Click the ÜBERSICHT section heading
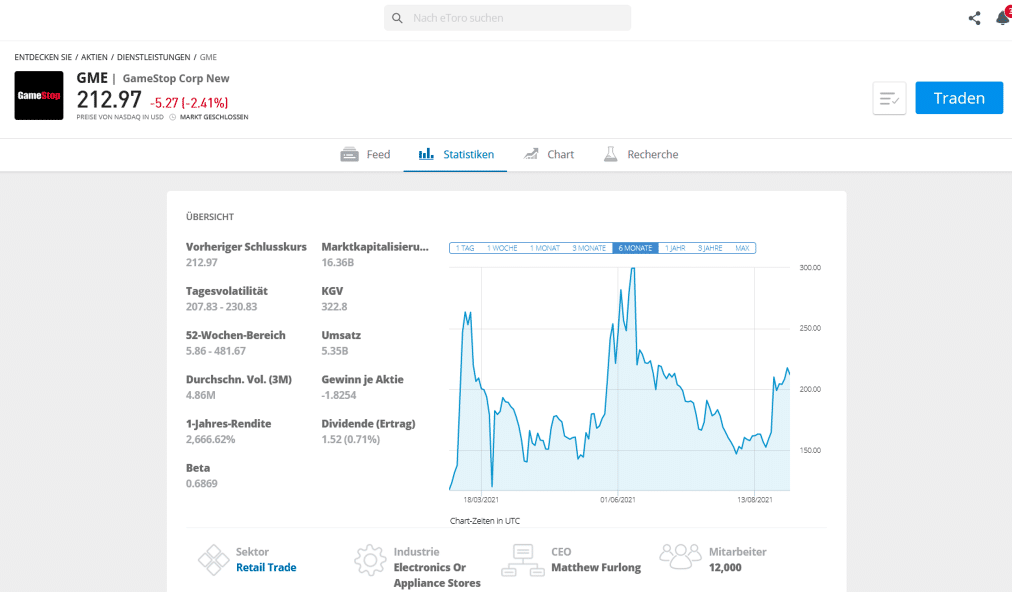1012x592 pixels. tap(210, 217)
